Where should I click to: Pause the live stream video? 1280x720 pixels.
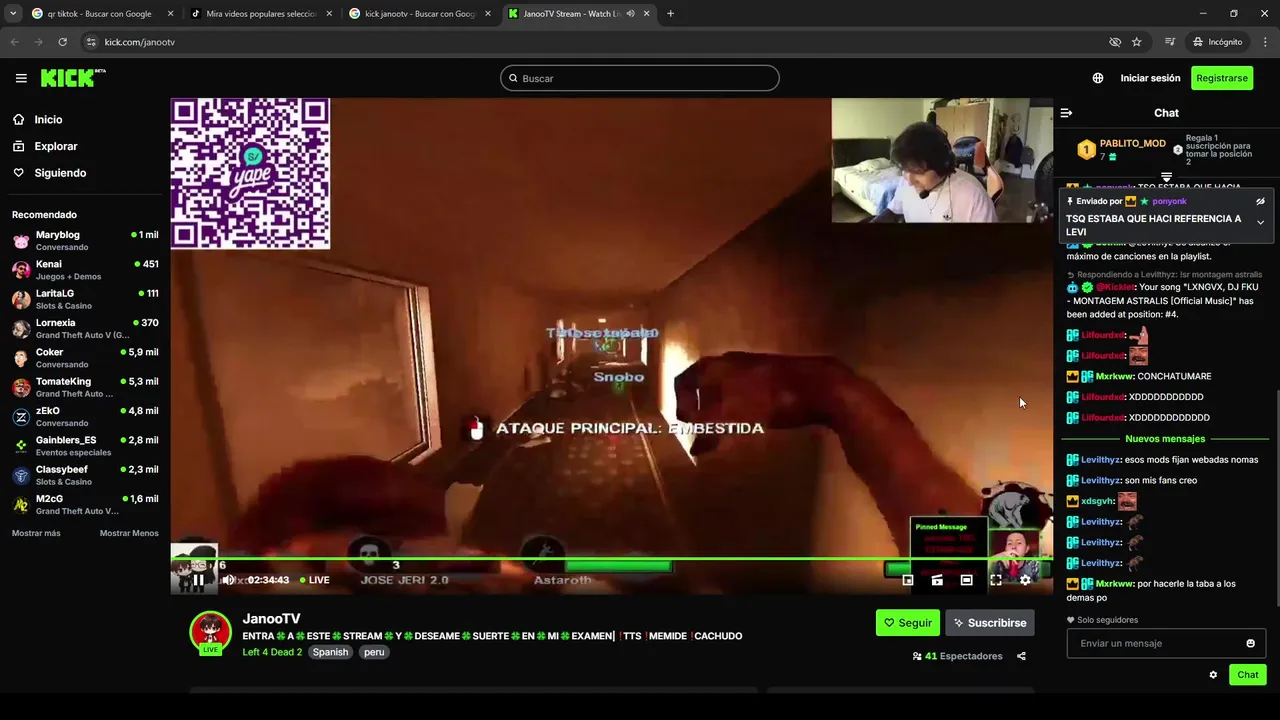point(198,580)
